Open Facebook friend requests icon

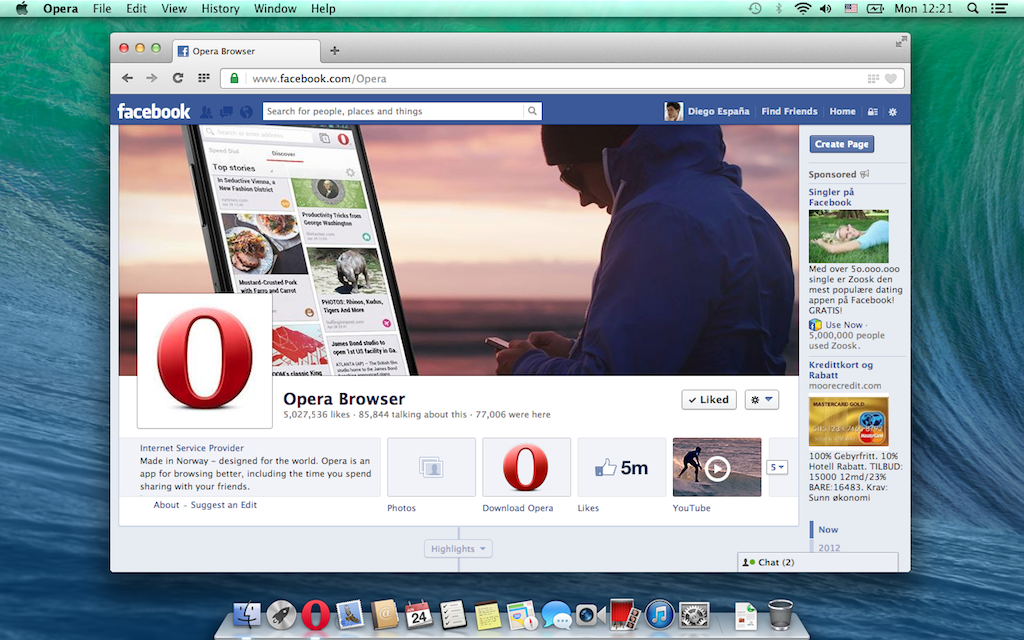(x=207, y=112)
